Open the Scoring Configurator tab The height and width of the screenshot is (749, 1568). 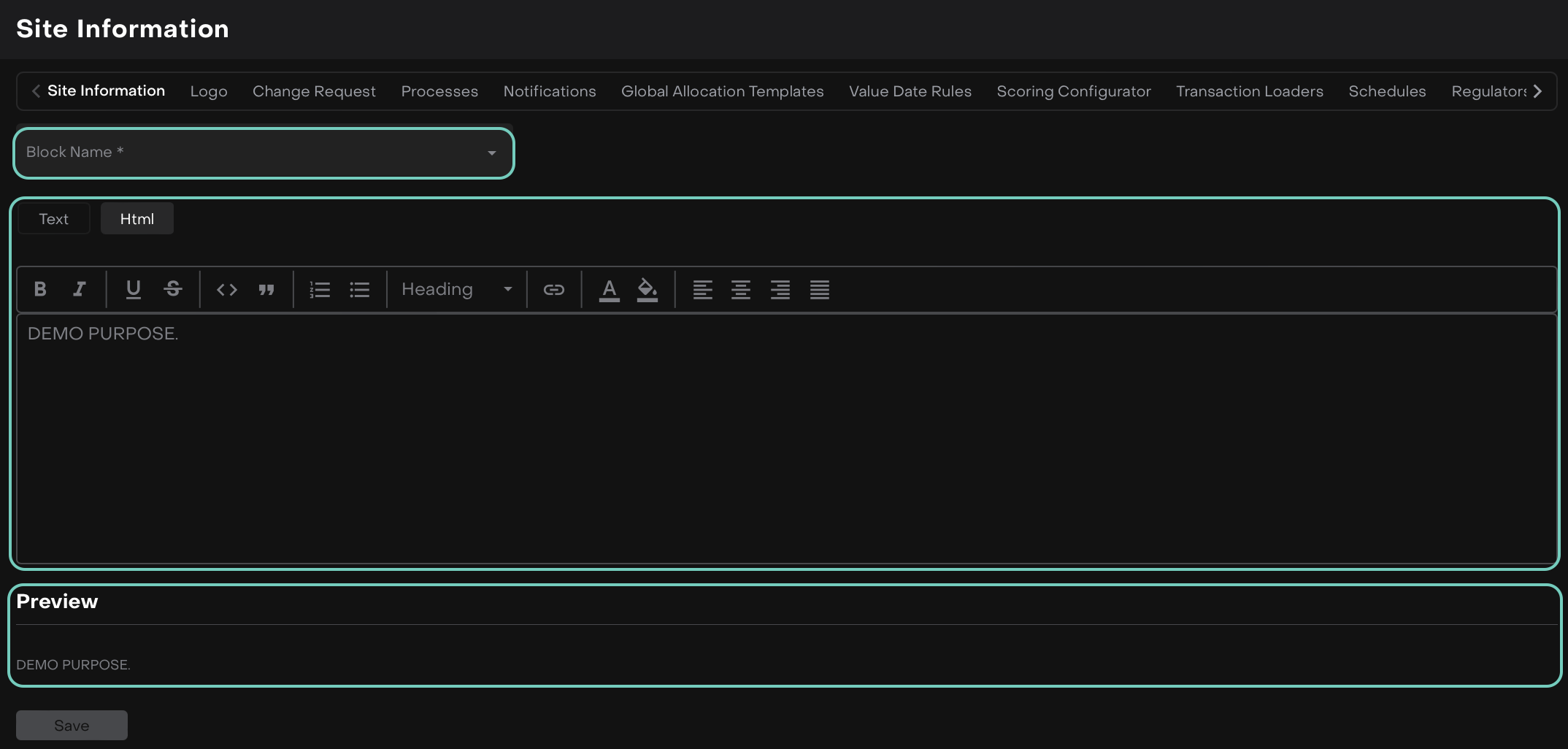[1073, 91]
